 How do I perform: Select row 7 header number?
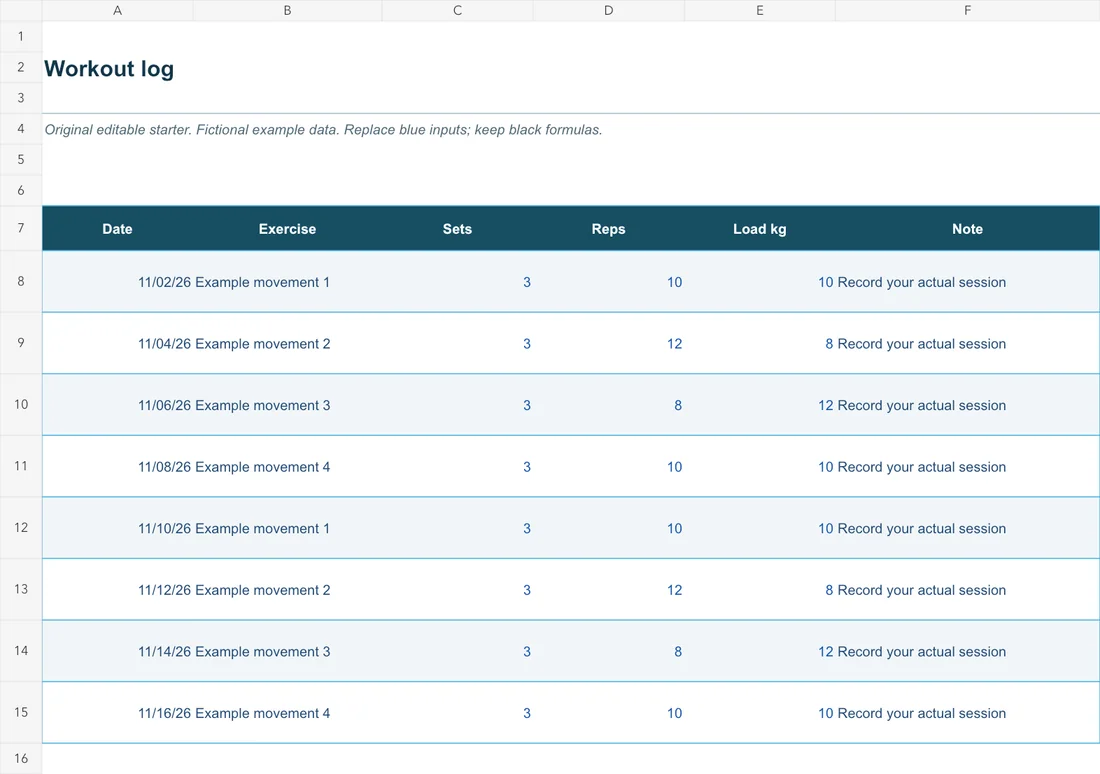click(x=21, y=228)
